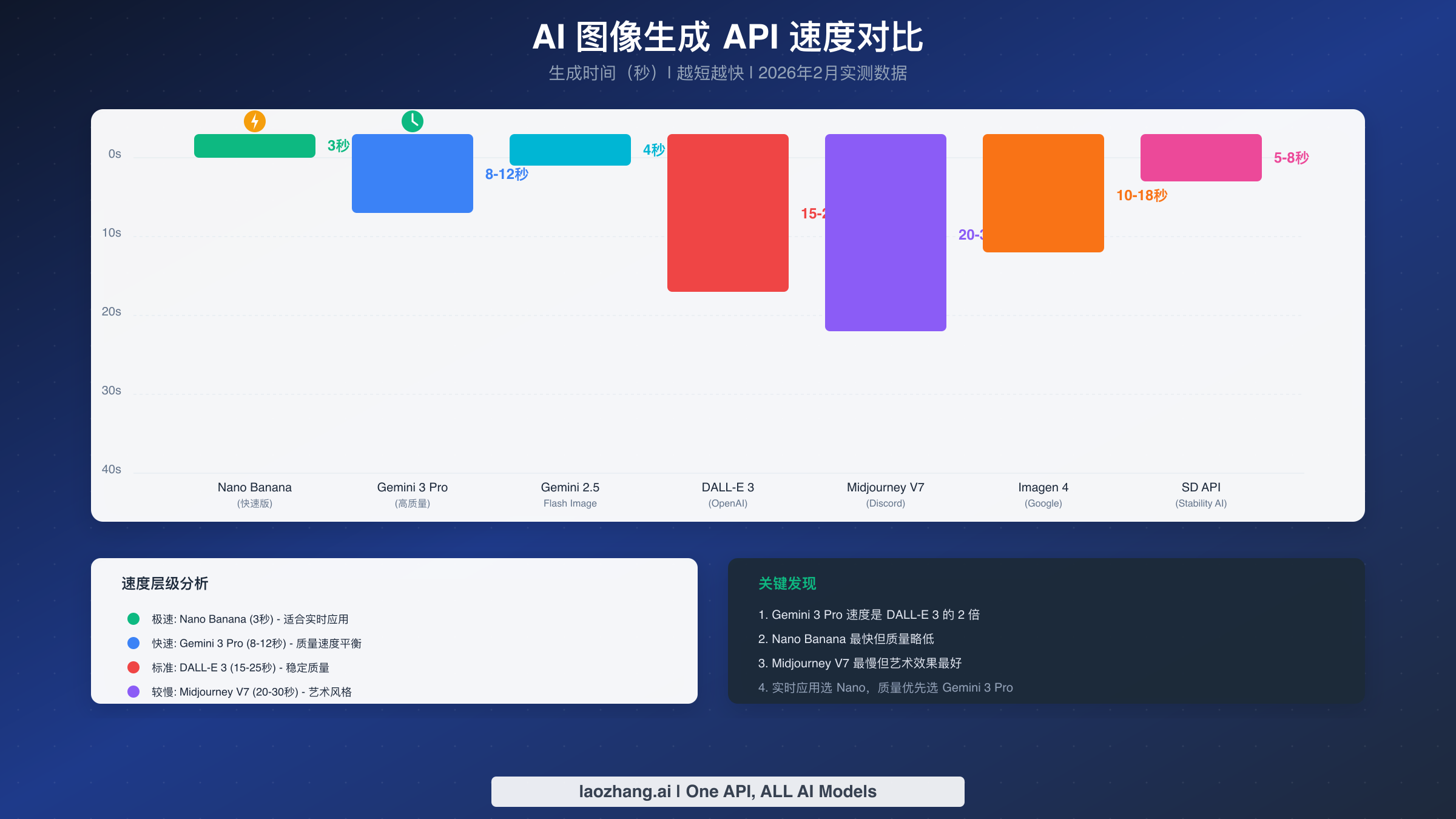Click the pink SD API bar

pos(1200,158)
